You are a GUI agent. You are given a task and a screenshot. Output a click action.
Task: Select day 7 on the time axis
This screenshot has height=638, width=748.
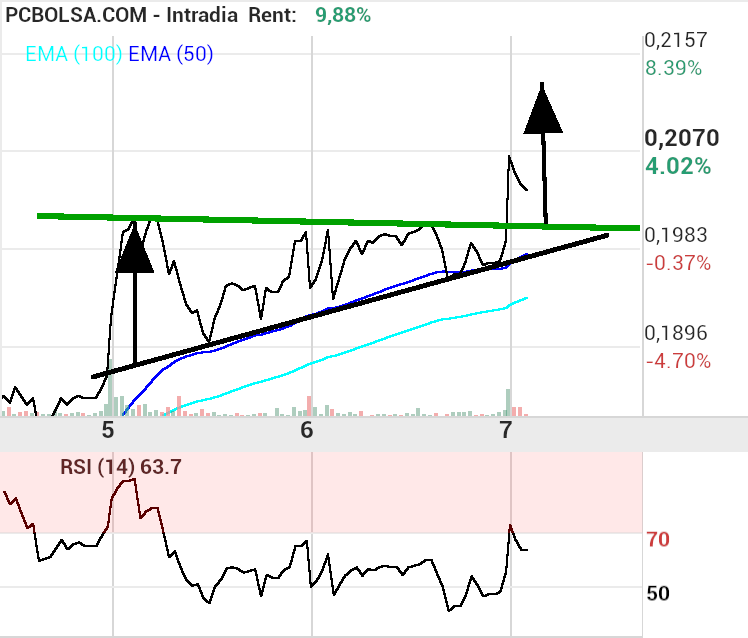click(506, 430)
